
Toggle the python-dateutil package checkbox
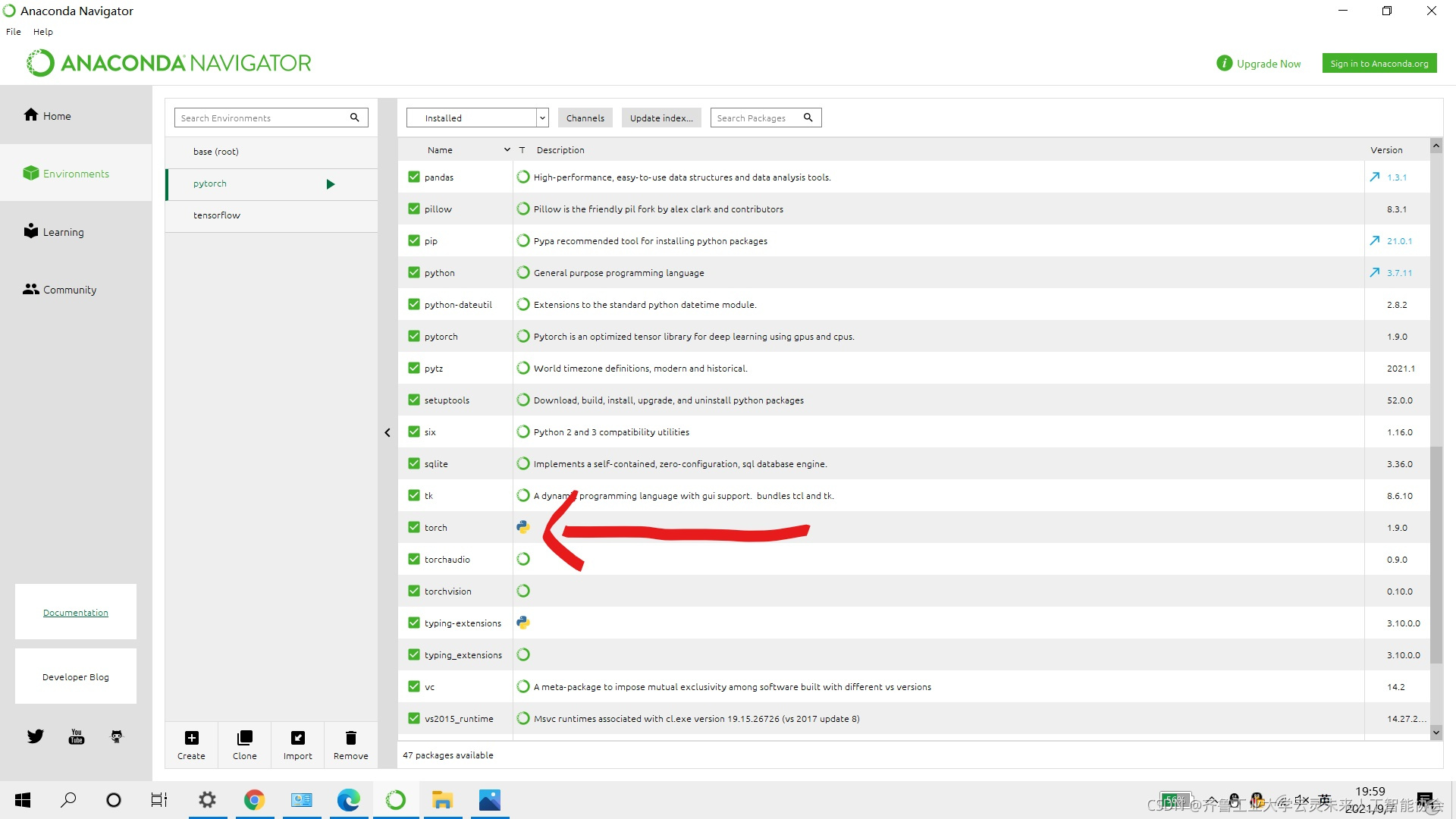pyautogui.click(x=414, y=304)
